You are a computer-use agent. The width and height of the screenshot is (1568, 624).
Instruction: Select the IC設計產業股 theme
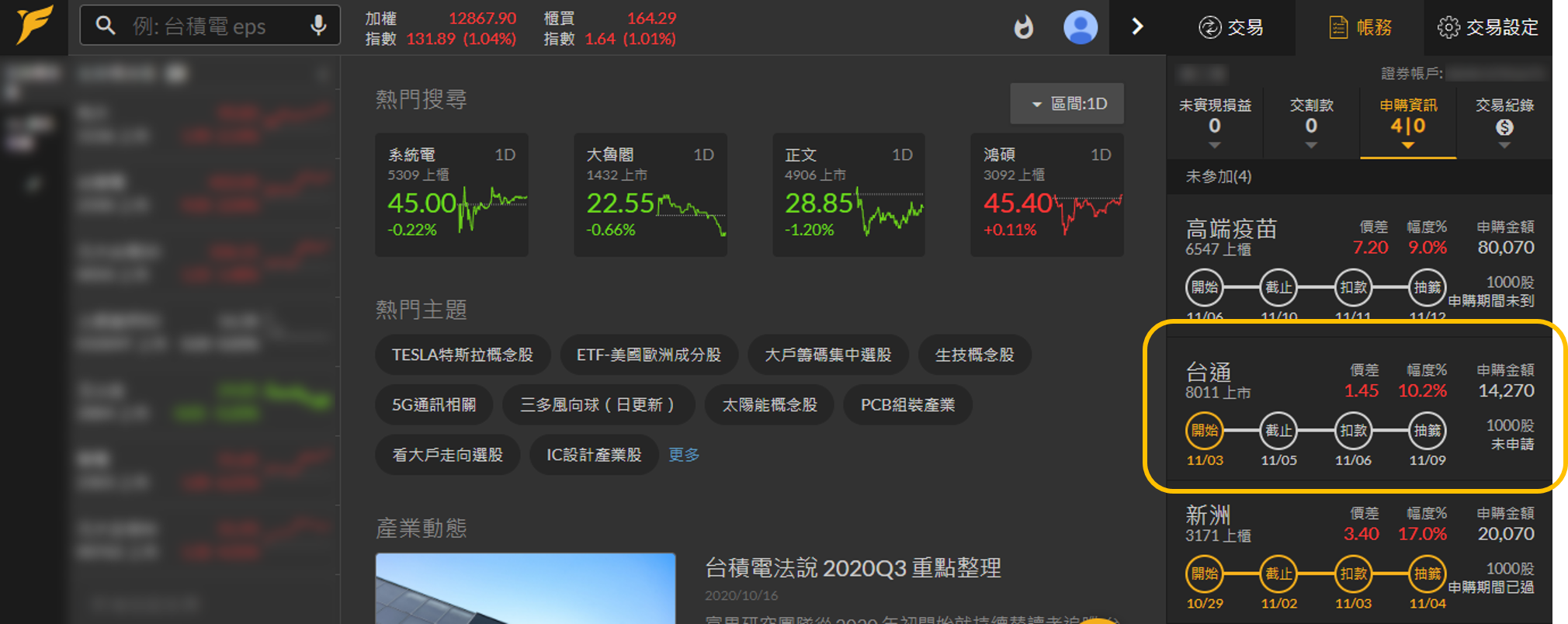pos(594,455)
